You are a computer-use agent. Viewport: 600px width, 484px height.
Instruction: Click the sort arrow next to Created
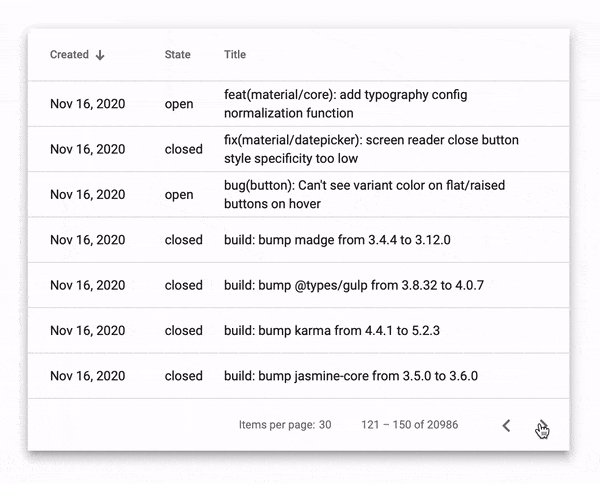click(100, 55)
